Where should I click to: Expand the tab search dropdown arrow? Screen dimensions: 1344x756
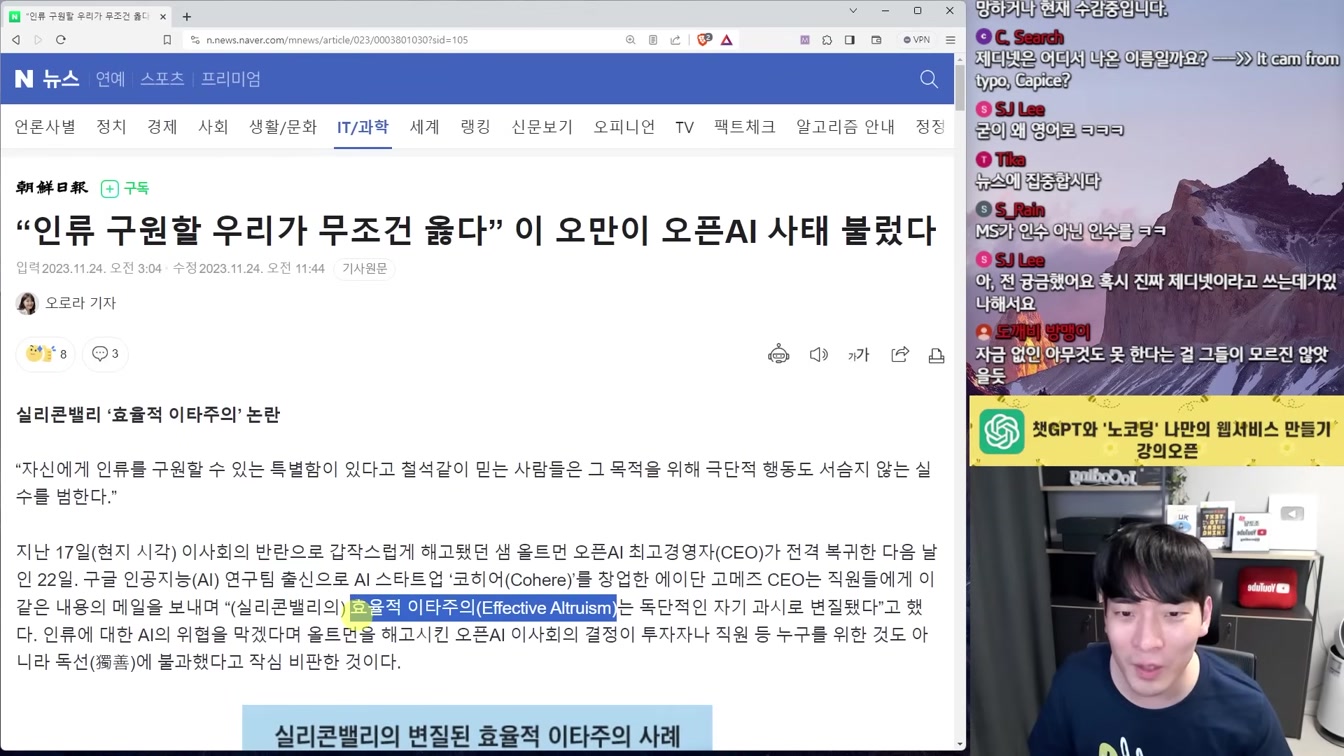(x=853, y=11)
